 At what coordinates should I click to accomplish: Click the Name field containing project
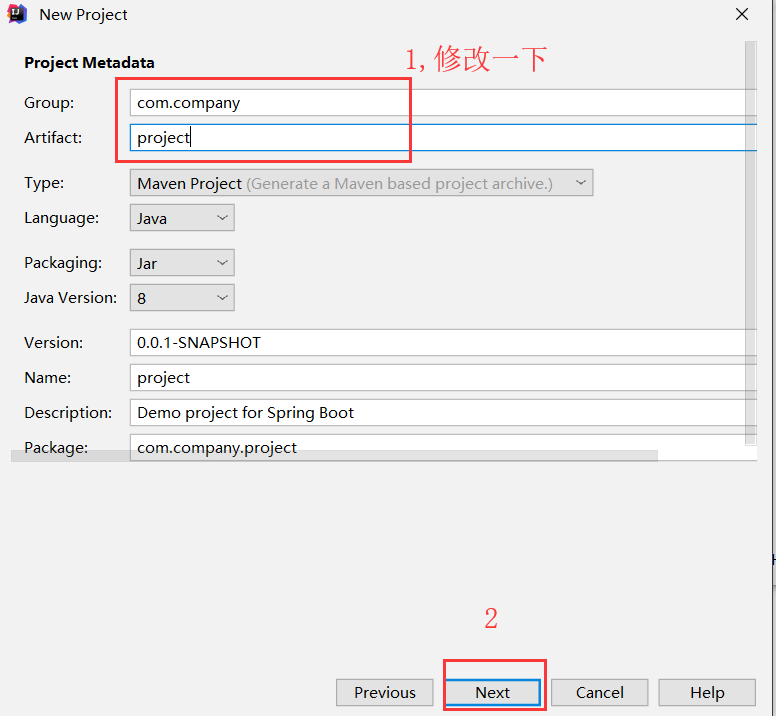pos(443,378)
